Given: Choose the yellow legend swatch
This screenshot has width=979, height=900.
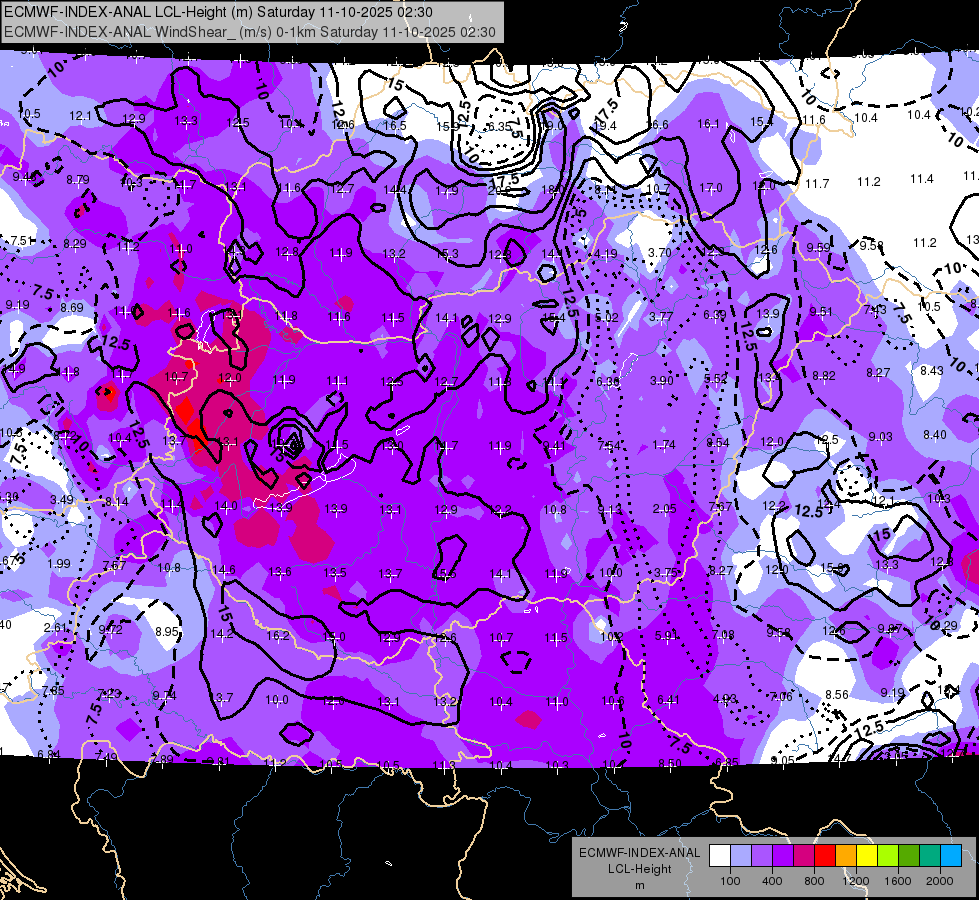Looking at the screenshot, I should point(867,856).
